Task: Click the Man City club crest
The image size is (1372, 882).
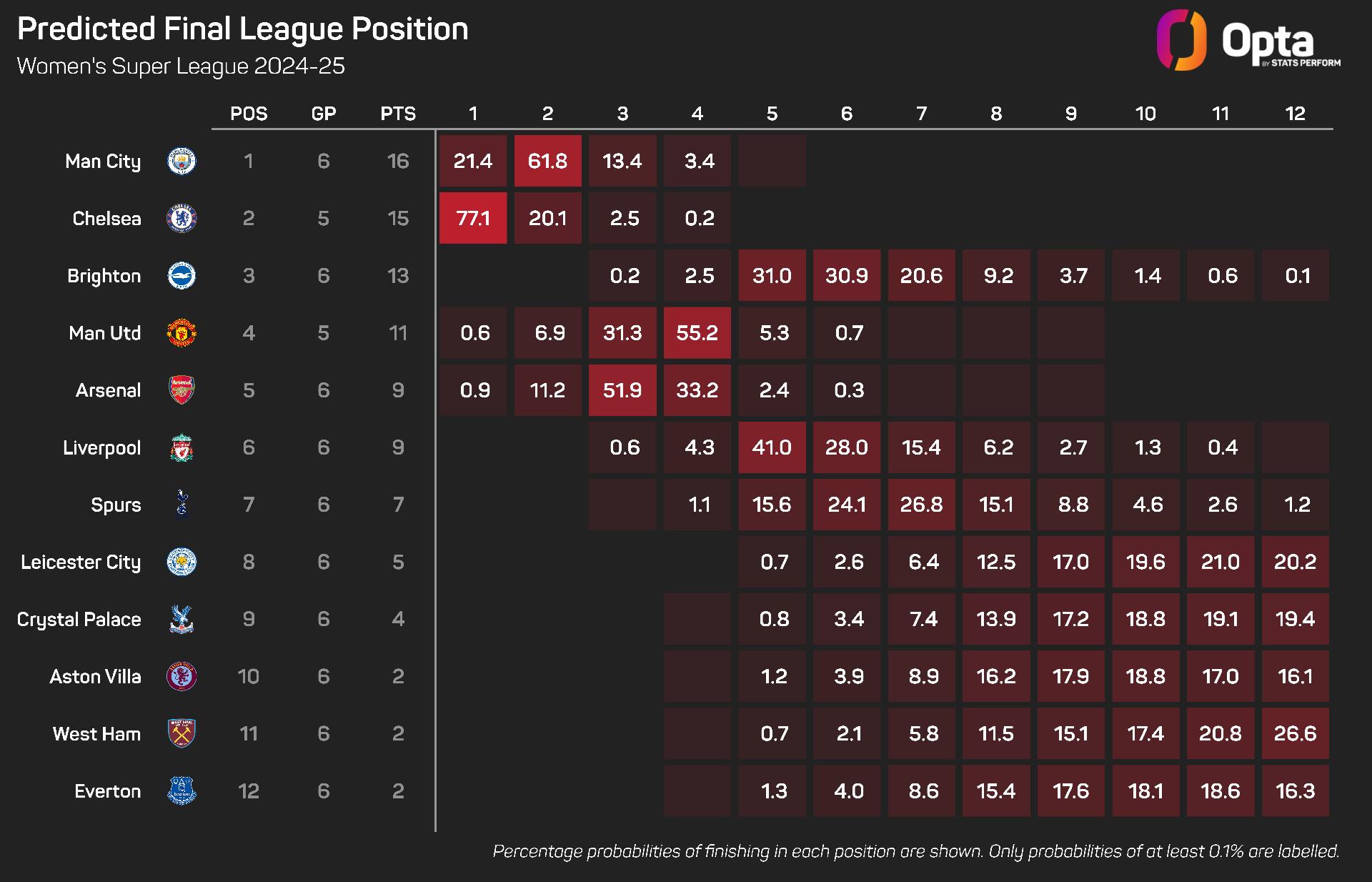Action: [182, 161]
